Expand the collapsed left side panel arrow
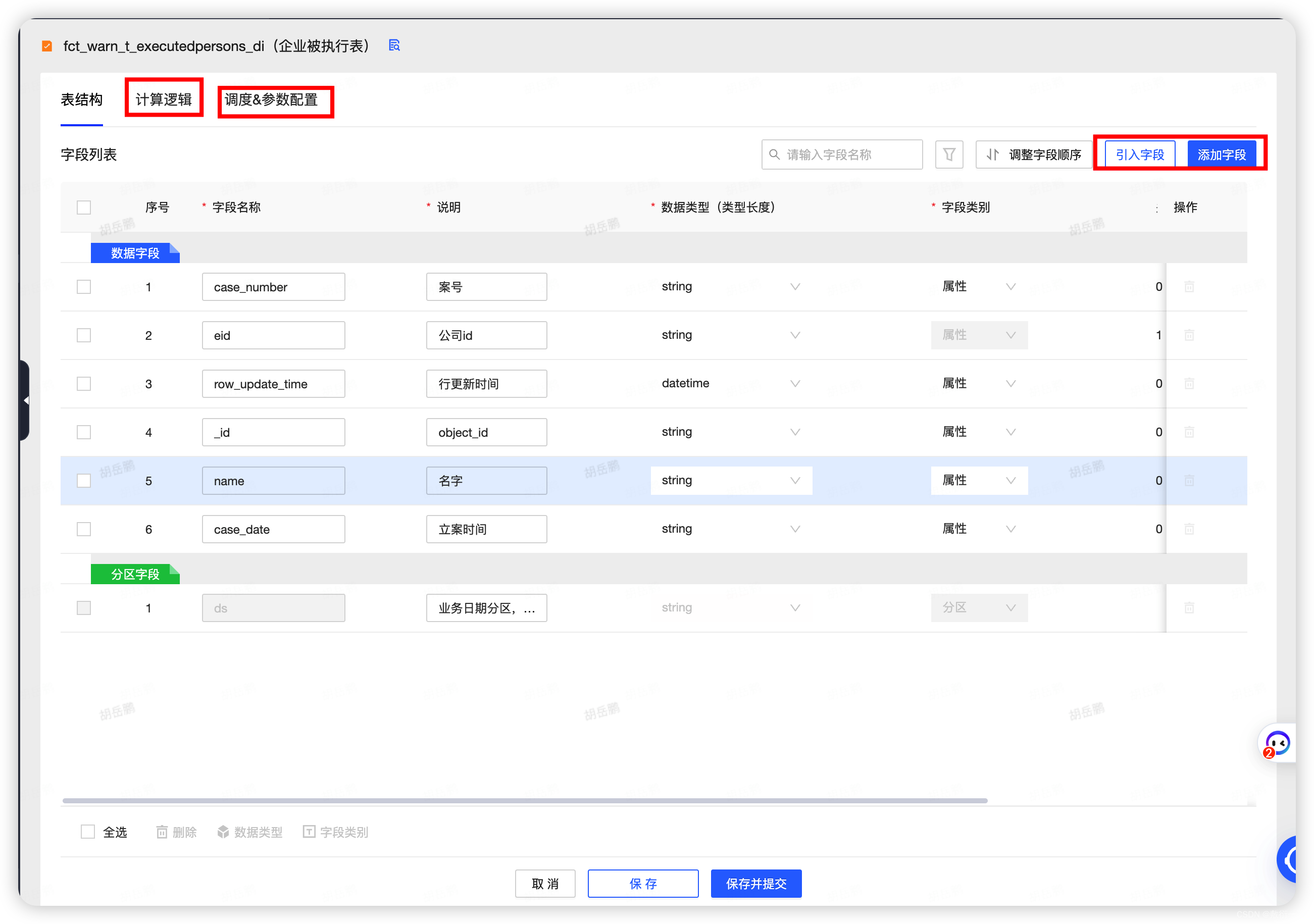Screen dimensions: 1314x924 click(26, 400)
